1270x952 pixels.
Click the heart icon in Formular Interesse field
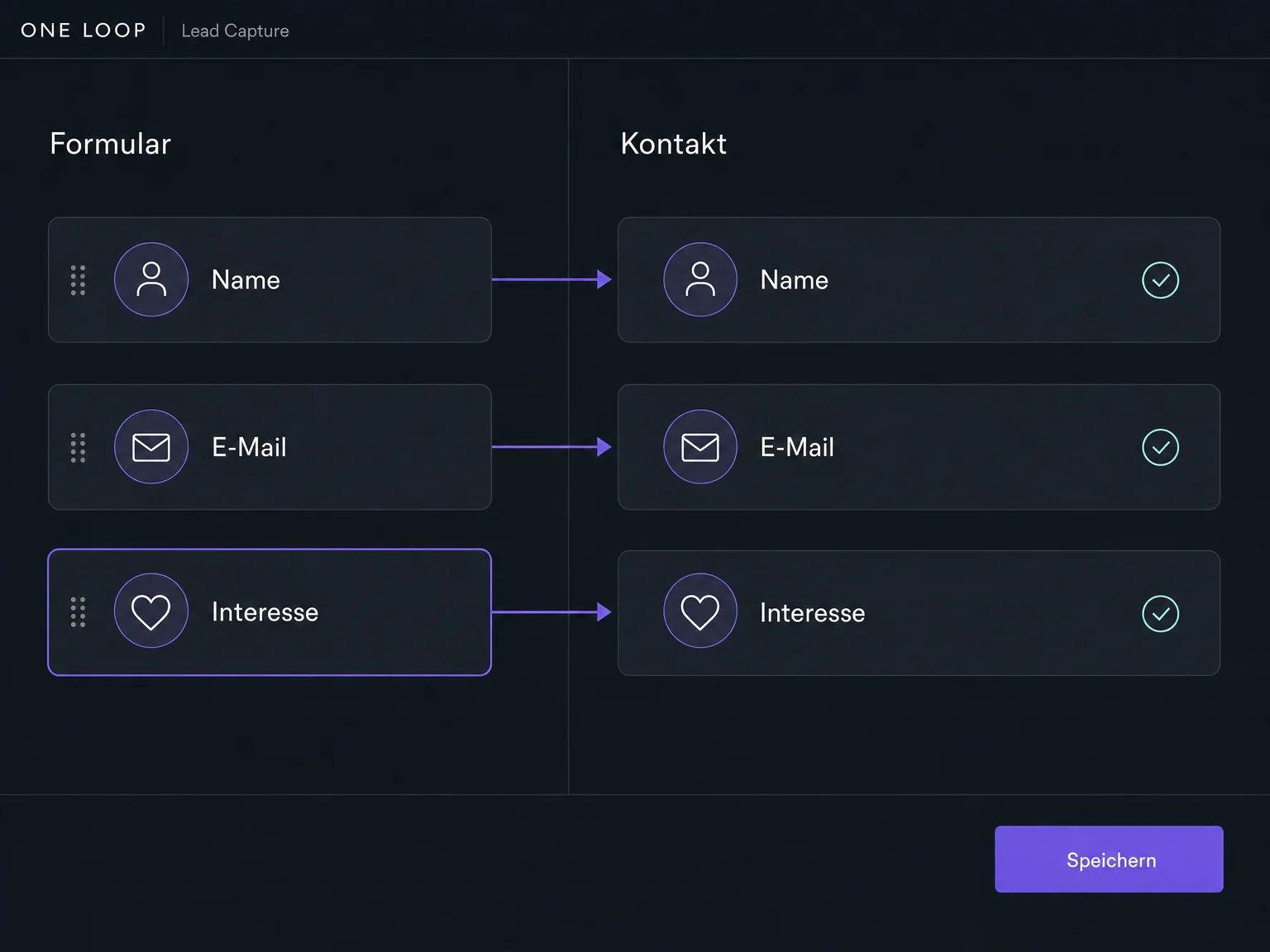151,612
